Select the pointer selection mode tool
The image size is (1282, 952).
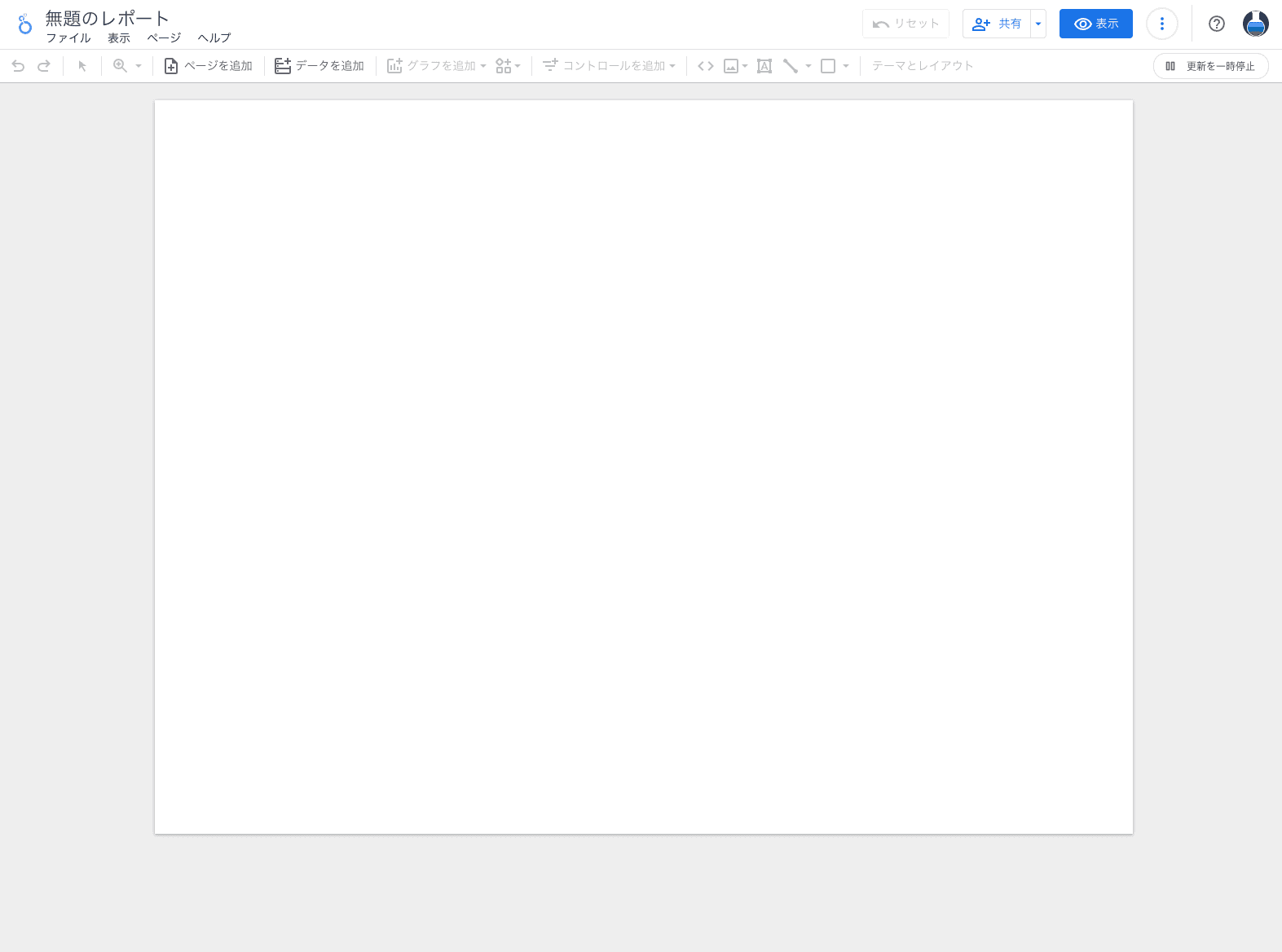pos(82,66)
